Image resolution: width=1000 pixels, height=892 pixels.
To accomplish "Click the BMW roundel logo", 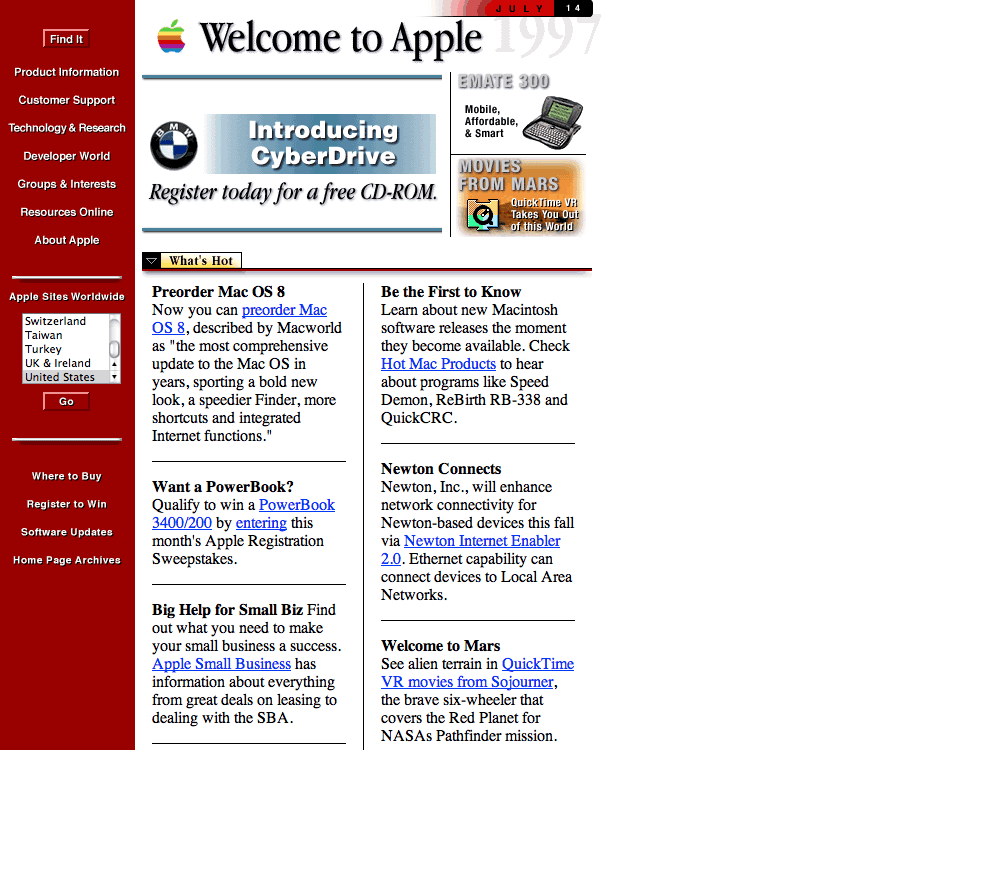I will coord(173,145).
